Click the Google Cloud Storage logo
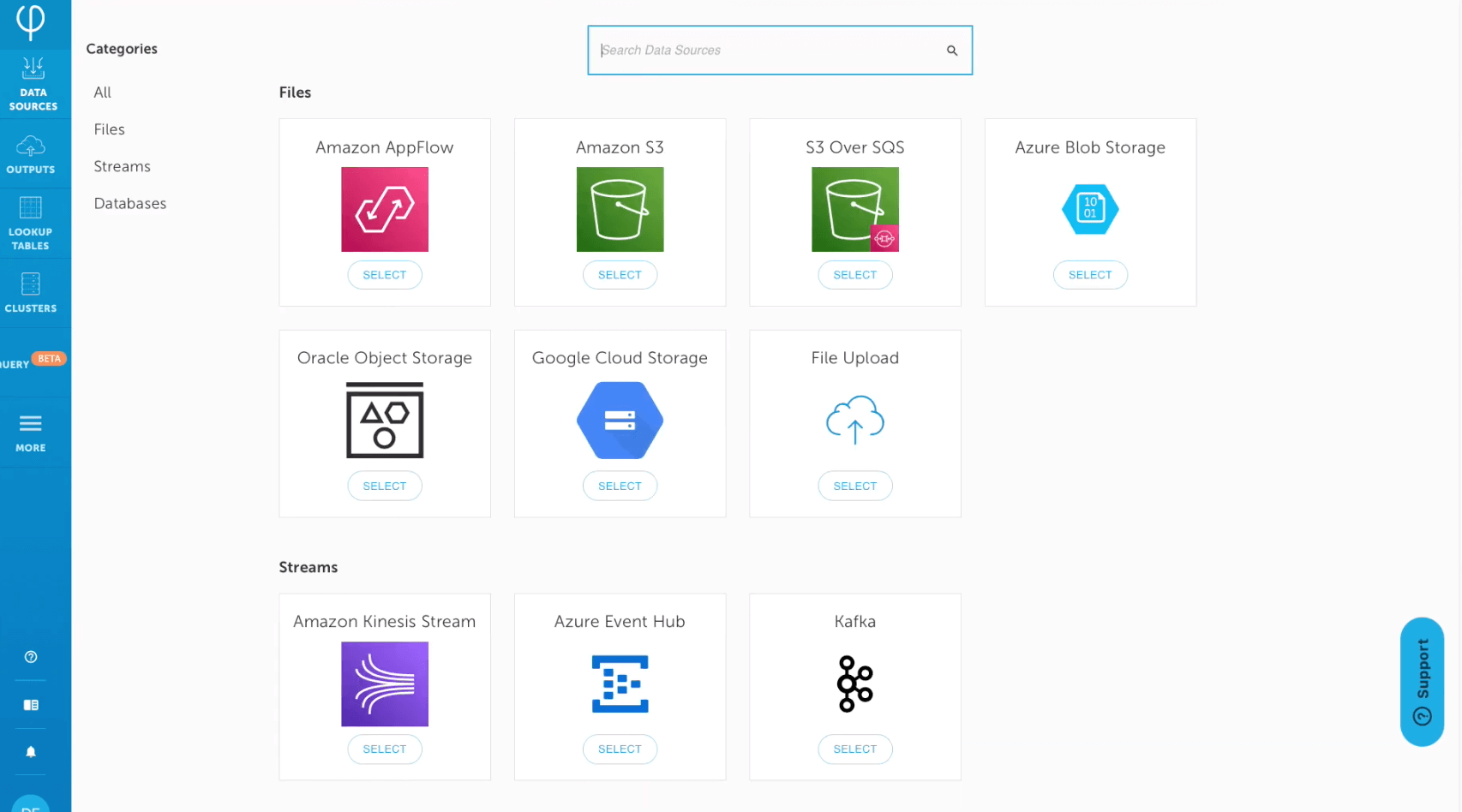 (620, 421)
